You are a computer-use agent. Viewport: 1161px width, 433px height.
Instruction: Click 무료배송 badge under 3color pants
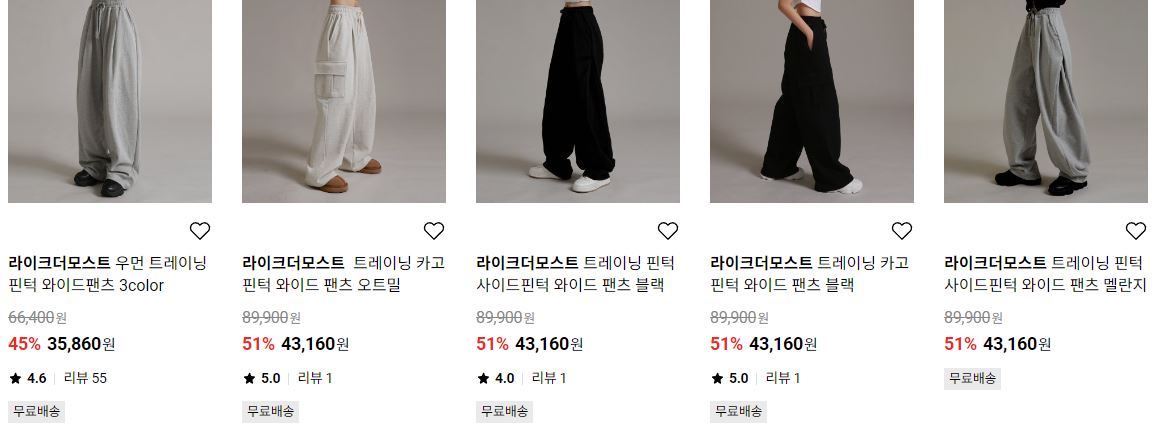point(36,412)
